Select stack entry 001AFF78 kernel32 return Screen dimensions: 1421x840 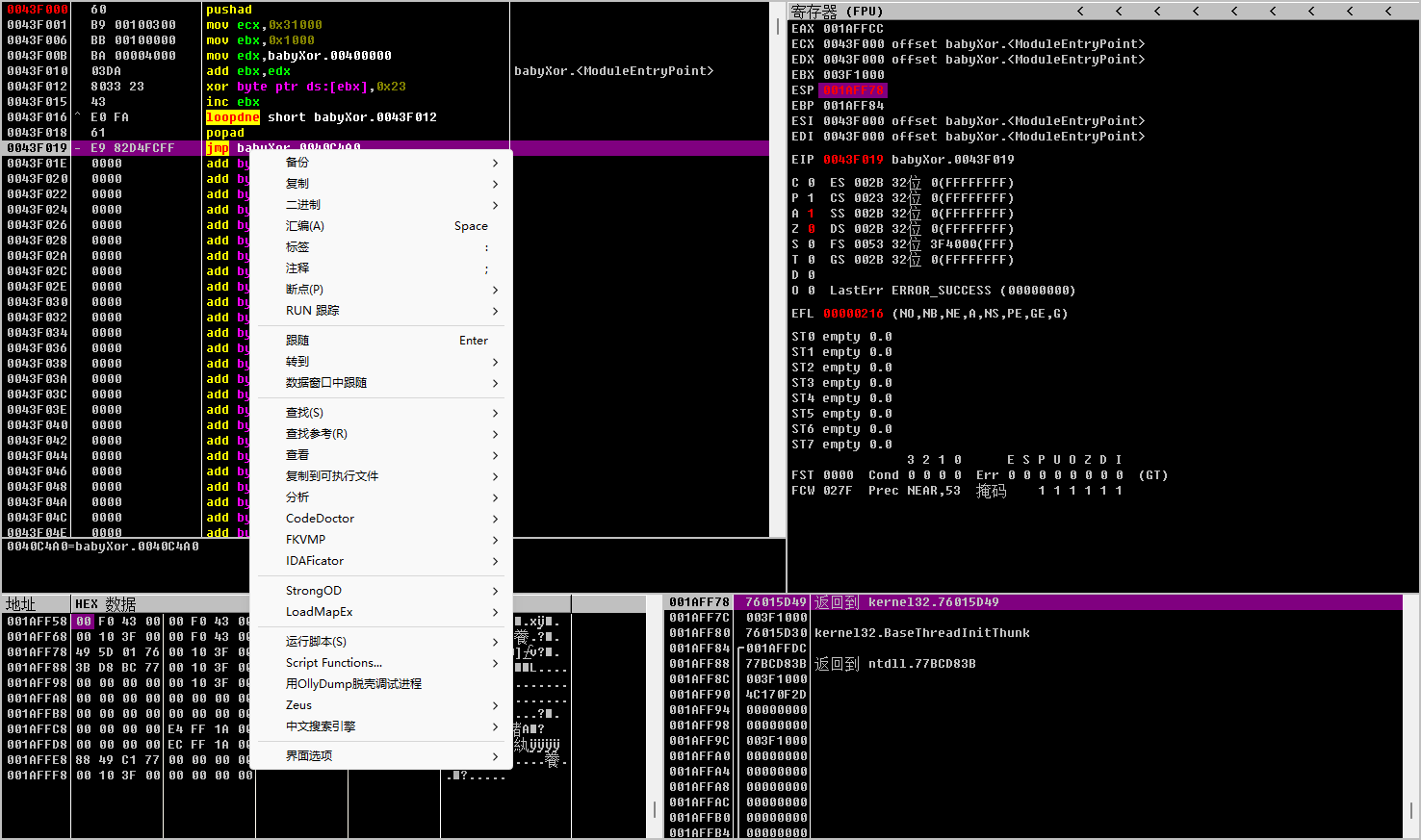[x=1034, y=602]
